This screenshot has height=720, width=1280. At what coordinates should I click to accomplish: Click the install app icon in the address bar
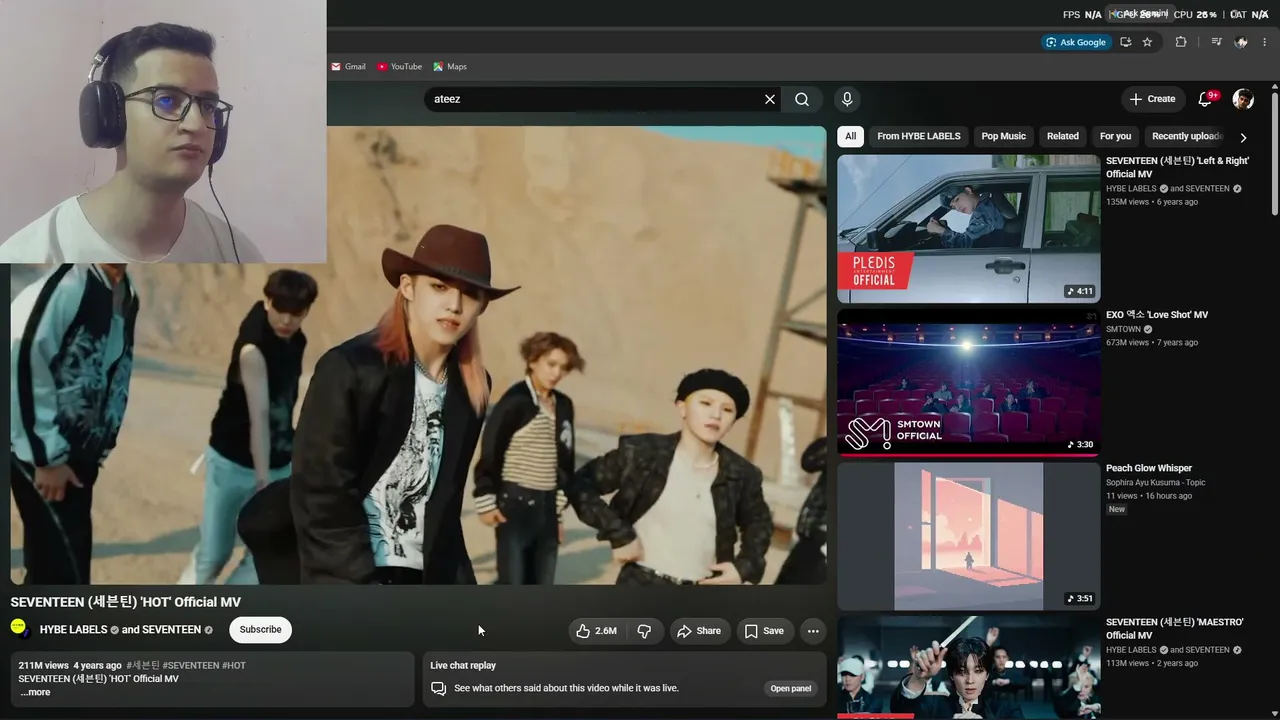1125,42
